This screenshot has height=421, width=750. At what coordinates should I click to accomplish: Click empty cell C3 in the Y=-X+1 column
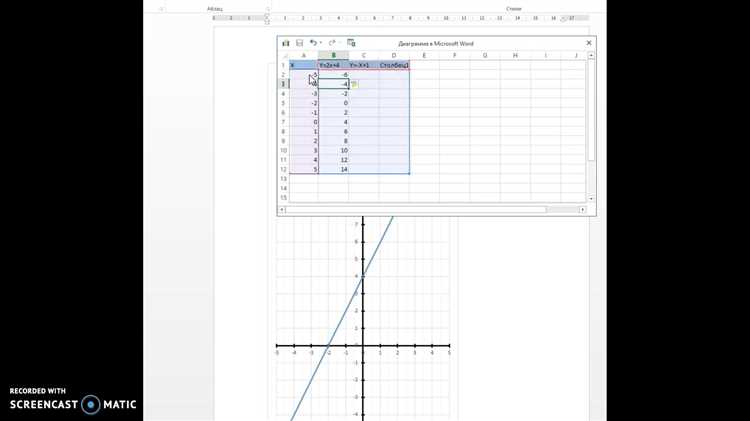tap(364, 84)
